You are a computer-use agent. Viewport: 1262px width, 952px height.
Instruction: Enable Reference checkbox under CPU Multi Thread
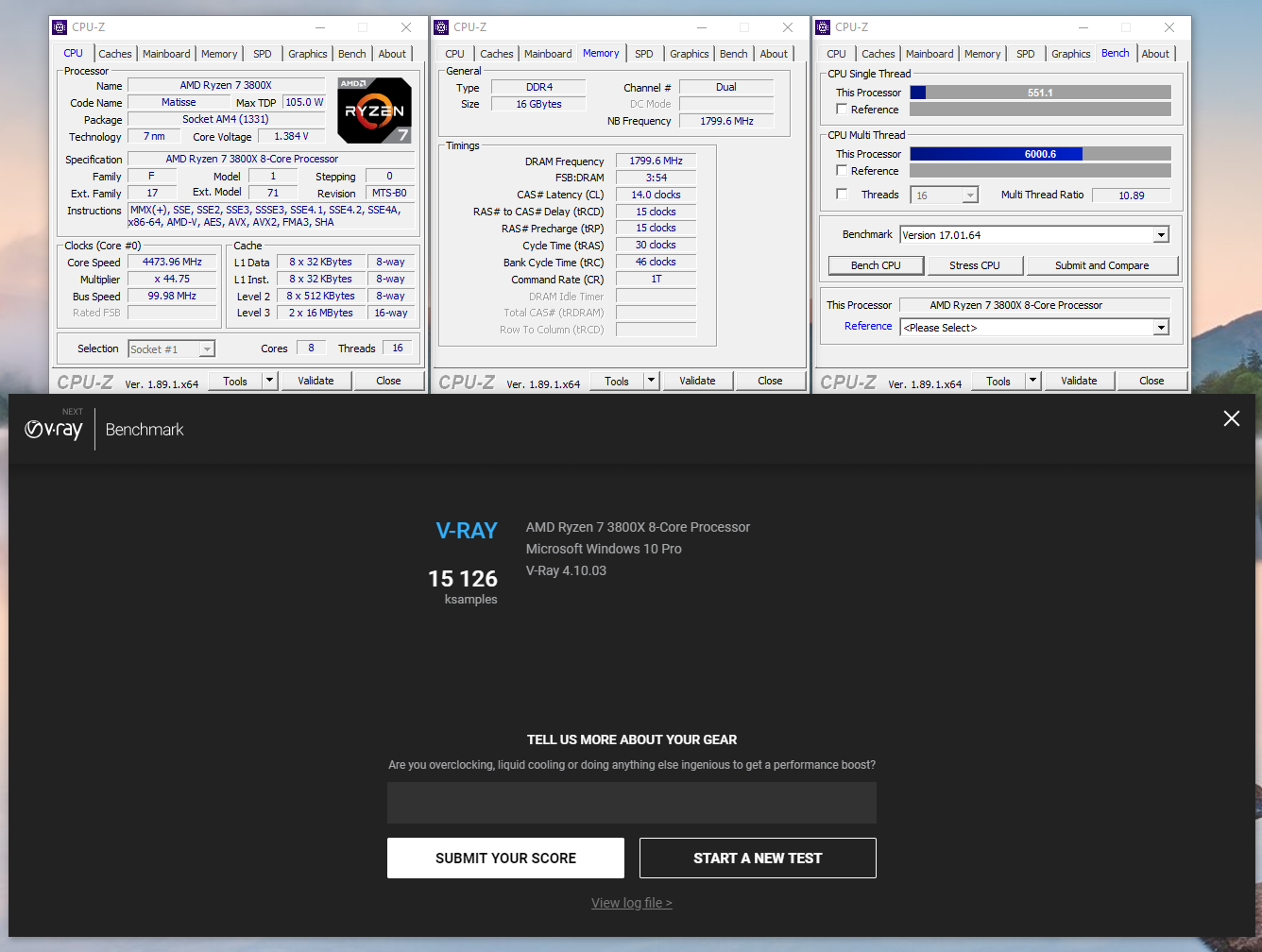coord(842,171)
